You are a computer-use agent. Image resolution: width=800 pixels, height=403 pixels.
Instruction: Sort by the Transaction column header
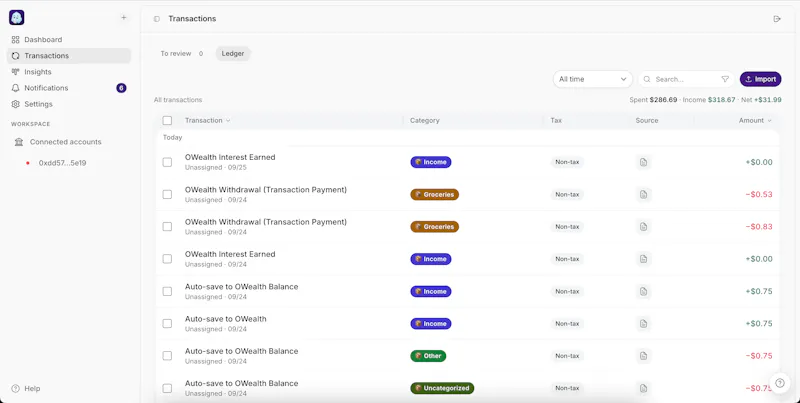(208, 120)
